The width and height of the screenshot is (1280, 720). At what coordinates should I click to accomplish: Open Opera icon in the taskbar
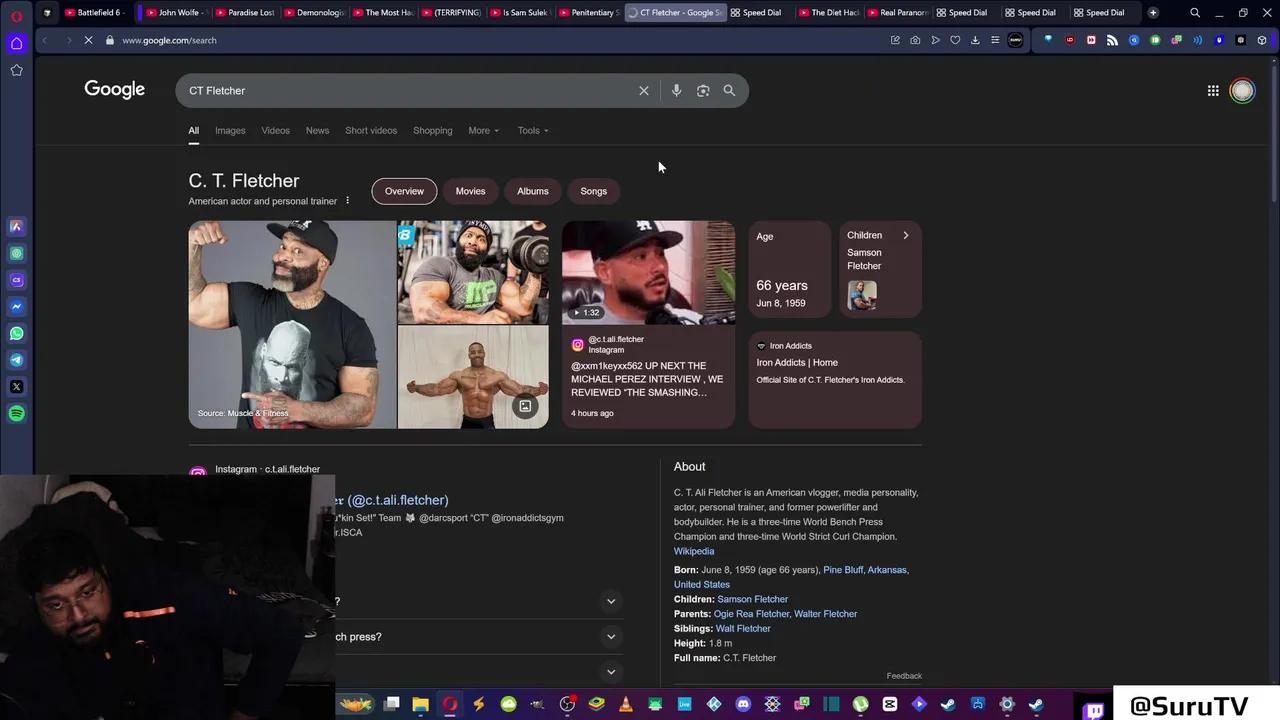coord(450,704)
